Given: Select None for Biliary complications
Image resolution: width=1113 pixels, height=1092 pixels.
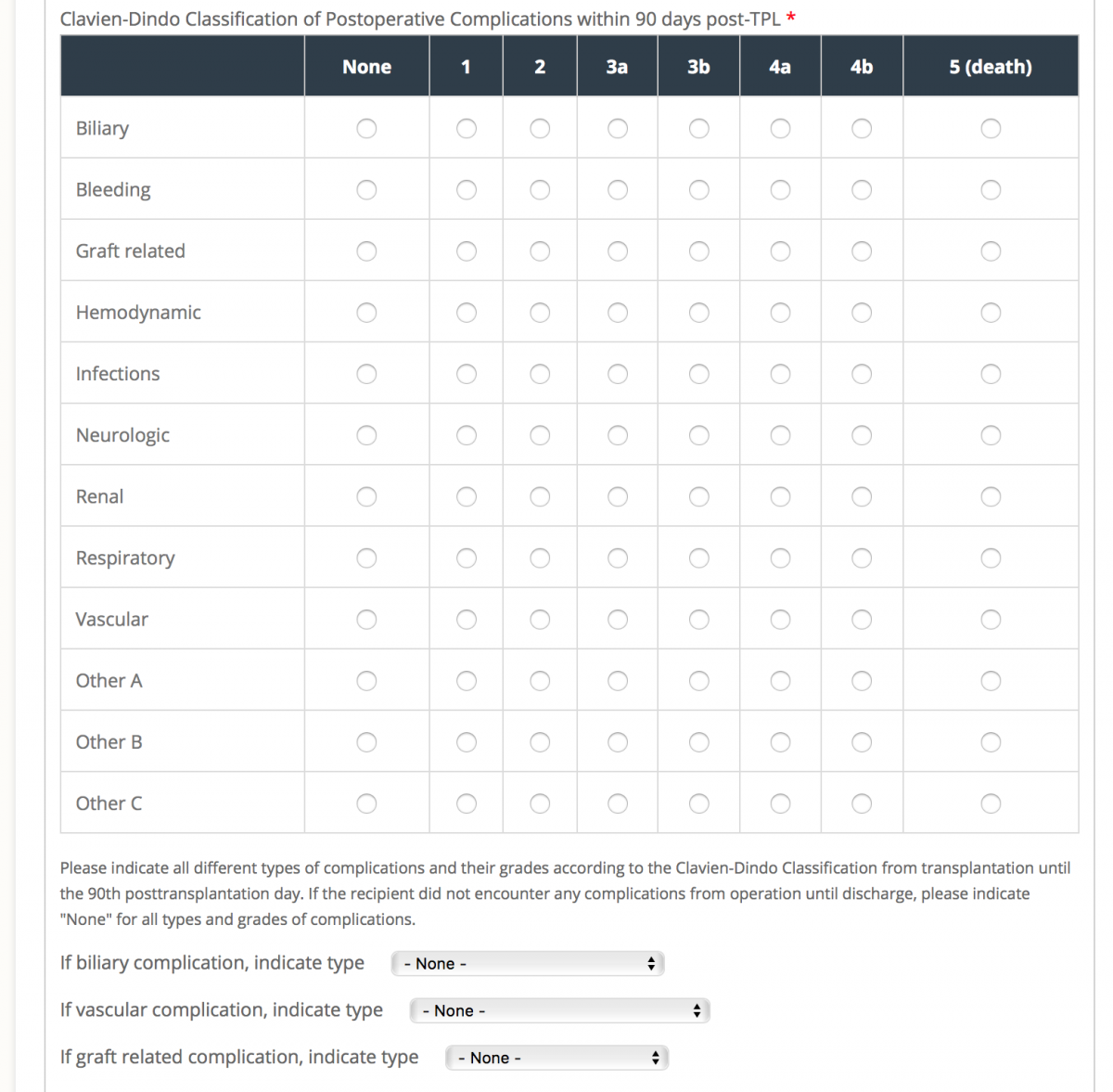Looking at the screenshot, I should coord(366,128).
